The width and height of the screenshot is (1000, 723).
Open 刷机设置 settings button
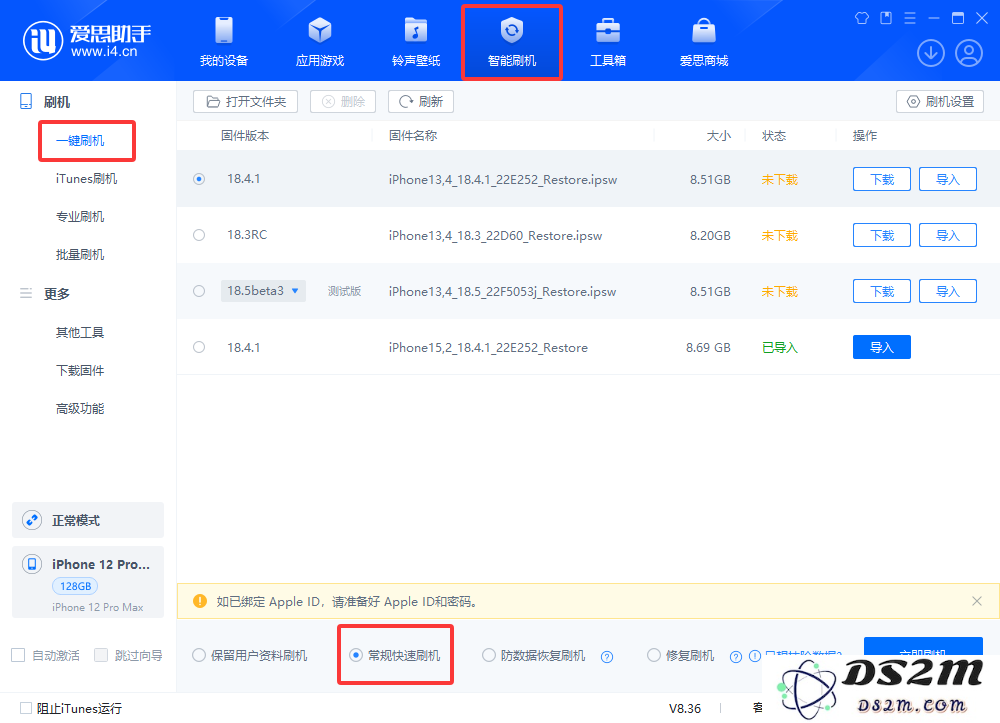tap(940, 101)
